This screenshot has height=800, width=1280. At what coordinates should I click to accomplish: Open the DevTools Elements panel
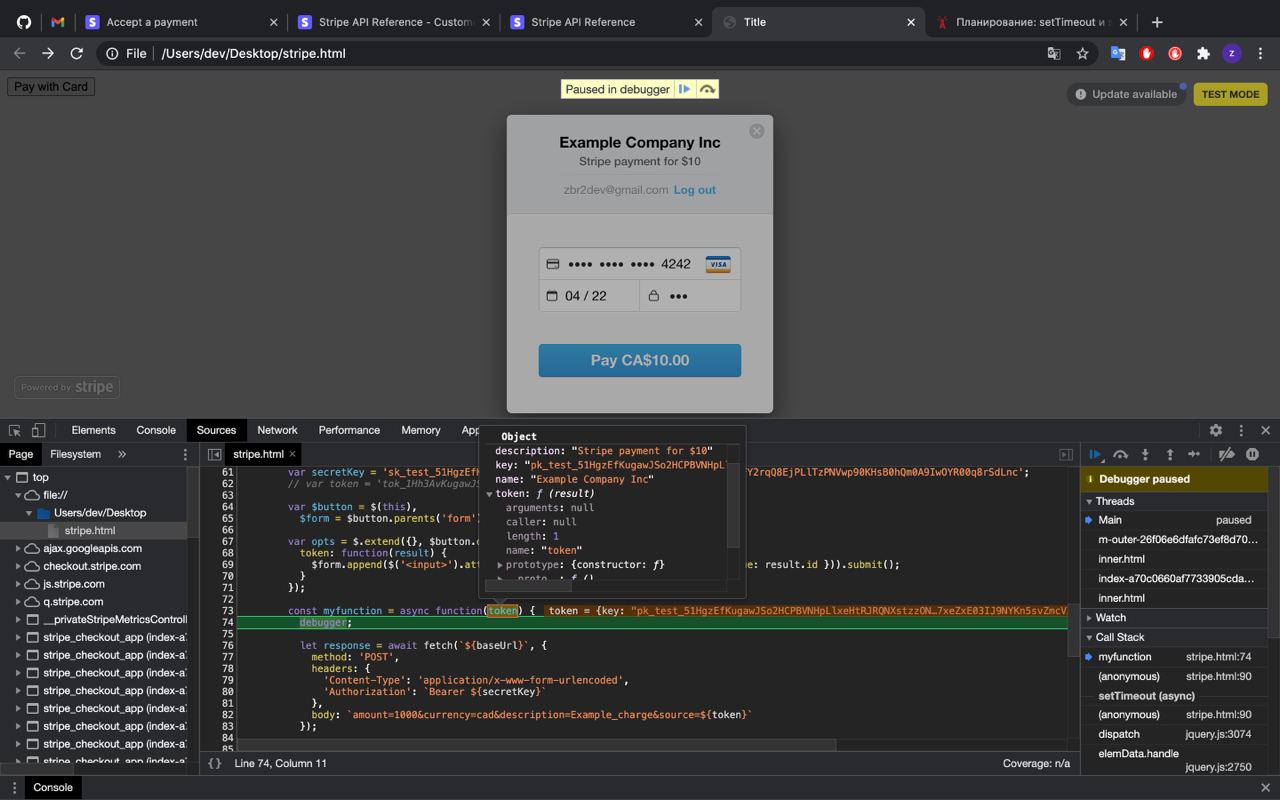tap(93, 430)
